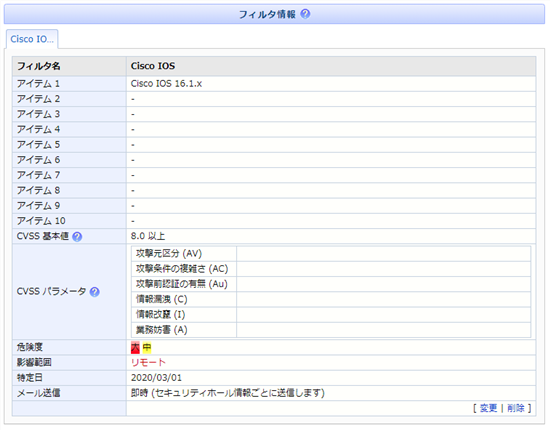Screen dimensions: 550x430
Task: Click the アイテム 4 row label
Action: tap(38, 129)
